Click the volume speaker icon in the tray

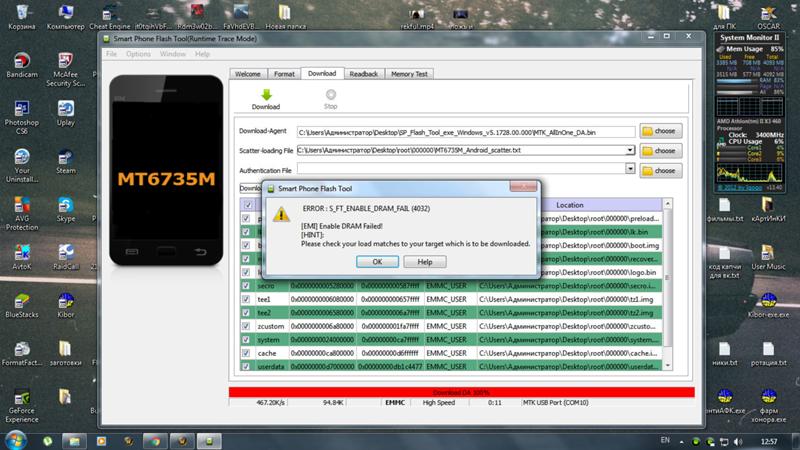coord(738,441)
